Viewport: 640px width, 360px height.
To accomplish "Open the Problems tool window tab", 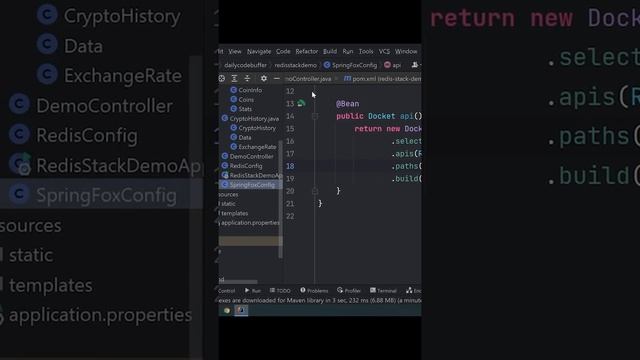I will coord(314,291).
